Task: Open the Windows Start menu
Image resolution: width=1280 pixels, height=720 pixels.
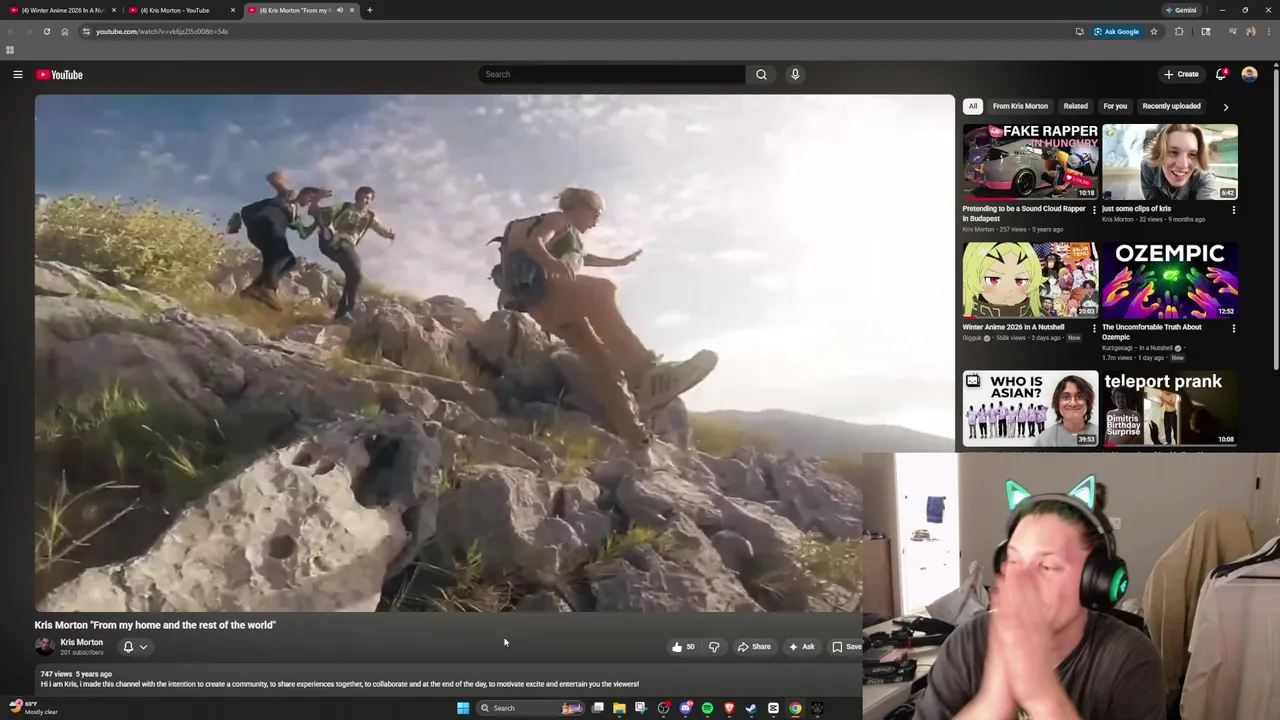Action: (x=463, y=708)
